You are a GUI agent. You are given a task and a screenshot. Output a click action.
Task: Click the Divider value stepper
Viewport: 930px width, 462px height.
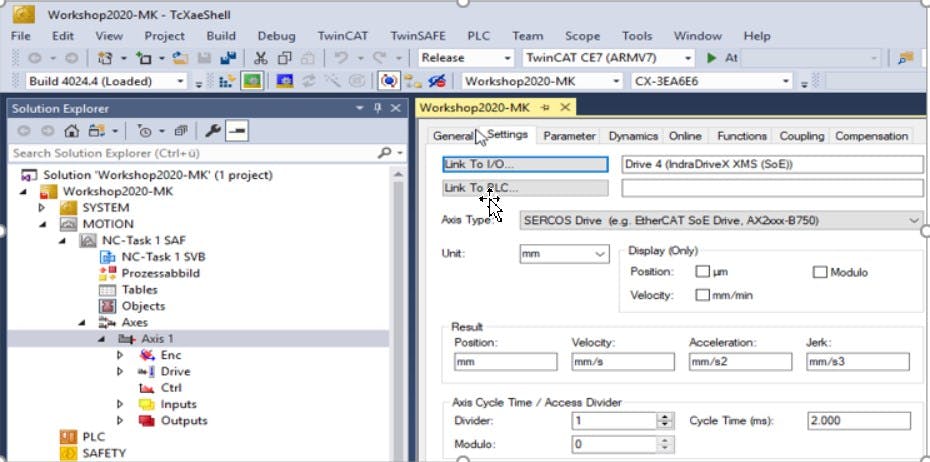pyautogui.click(x=665, y=421)
